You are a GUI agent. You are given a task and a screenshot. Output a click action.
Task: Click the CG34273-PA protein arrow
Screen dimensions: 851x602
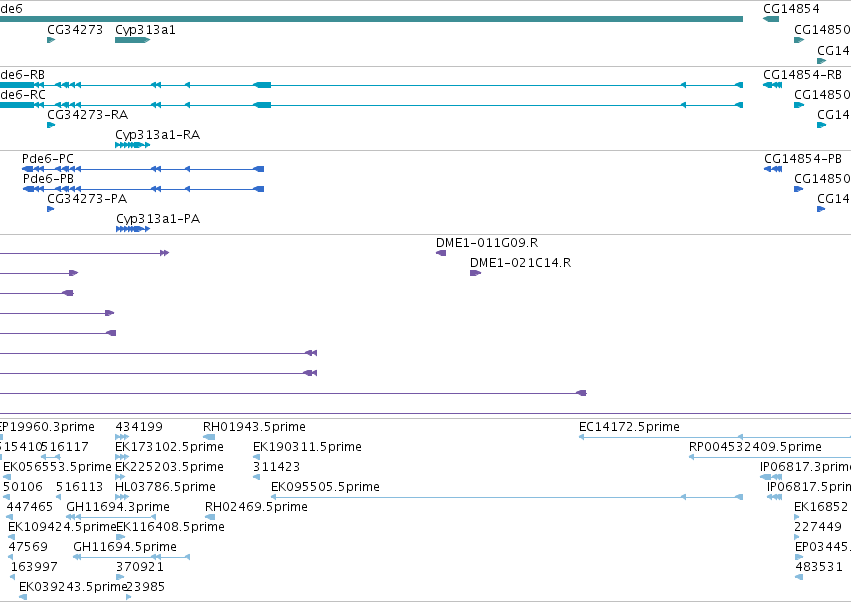(50, 209)
